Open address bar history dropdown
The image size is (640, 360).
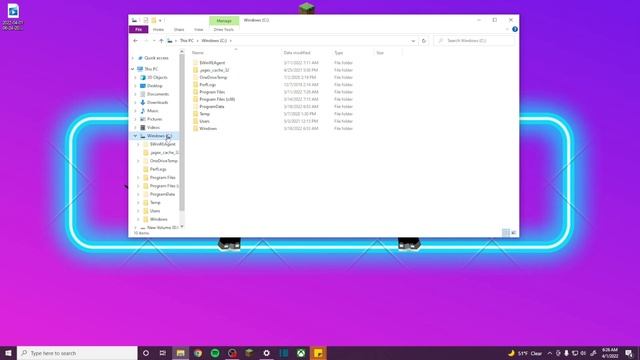[413, 41]
